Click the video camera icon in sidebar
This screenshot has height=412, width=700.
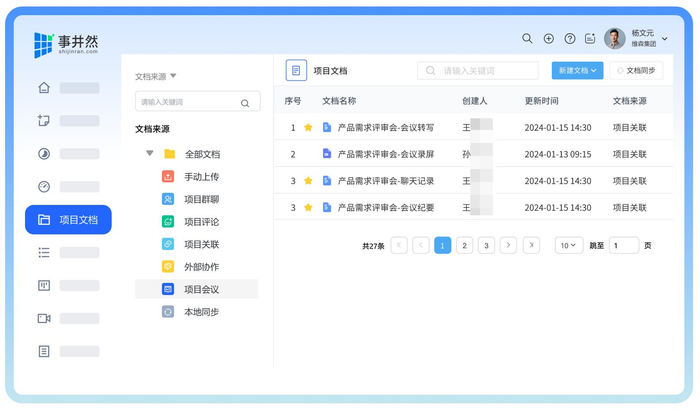coord(43,318)
